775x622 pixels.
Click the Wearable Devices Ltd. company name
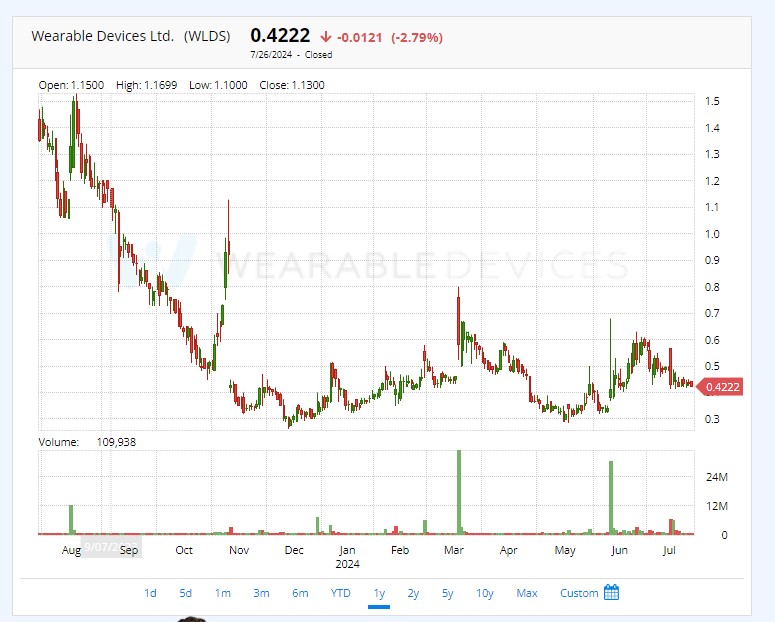coord(102,36)
